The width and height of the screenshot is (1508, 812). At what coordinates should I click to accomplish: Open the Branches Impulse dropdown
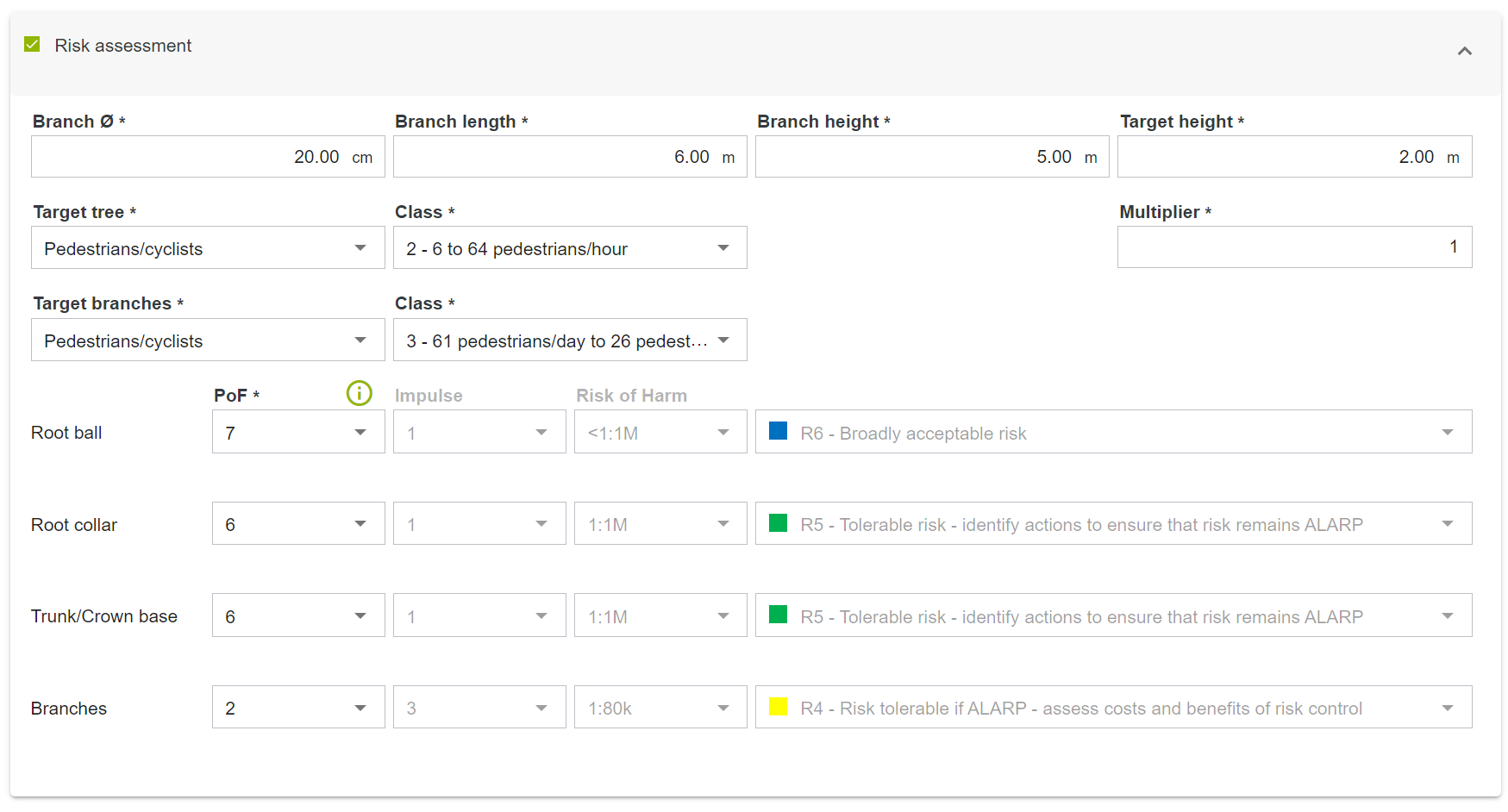pyautogui.click(x=479, y=708)
